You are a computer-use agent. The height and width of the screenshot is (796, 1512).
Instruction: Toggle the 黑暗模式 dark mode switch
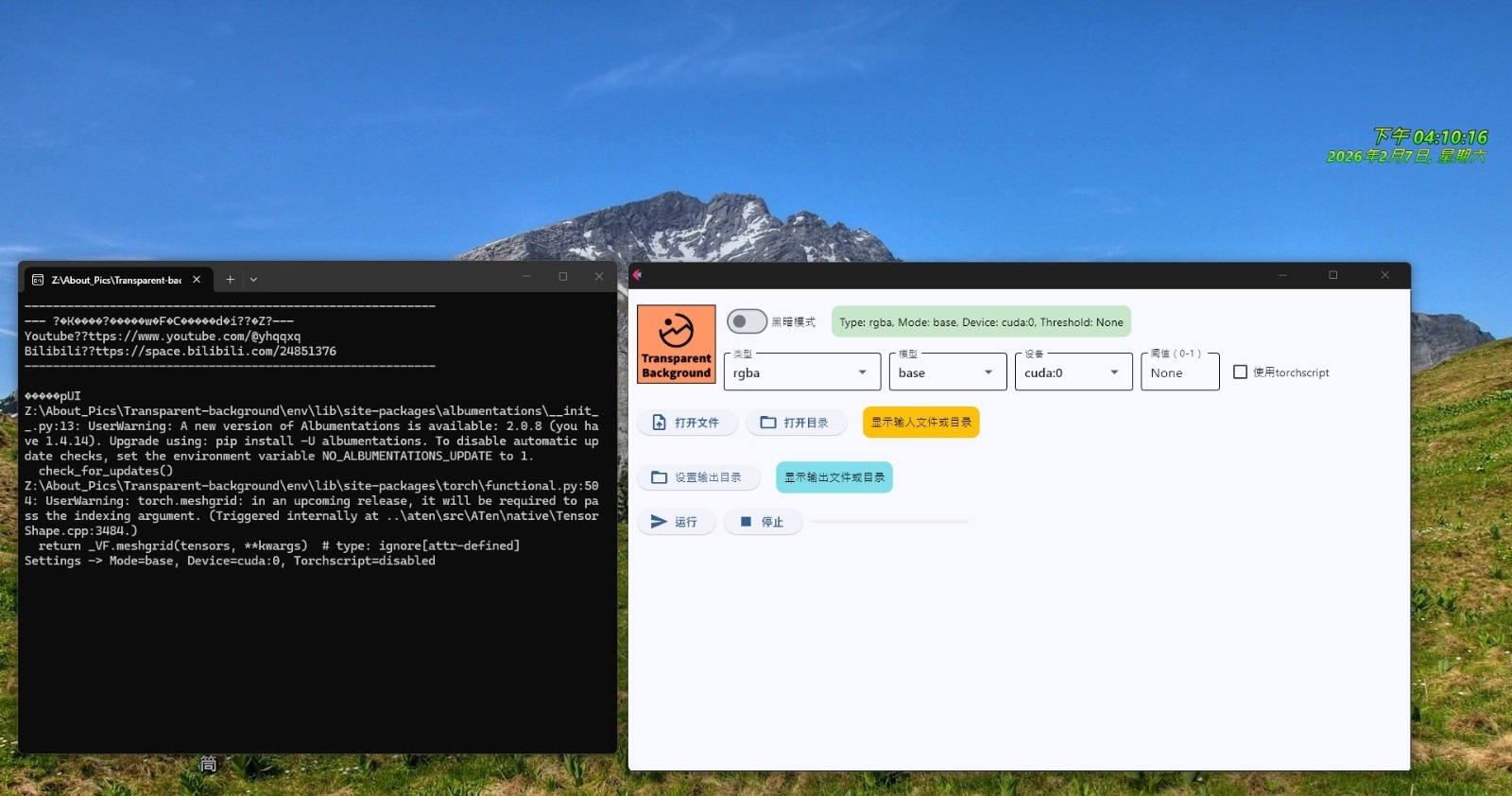747,321
